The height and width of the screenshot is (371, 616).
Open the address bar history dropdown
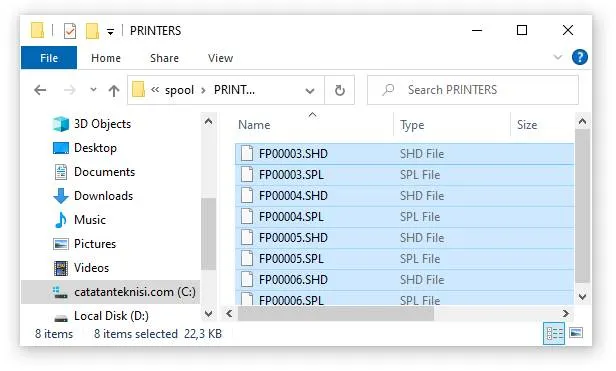pyautogui.click(x=310, y=91)
